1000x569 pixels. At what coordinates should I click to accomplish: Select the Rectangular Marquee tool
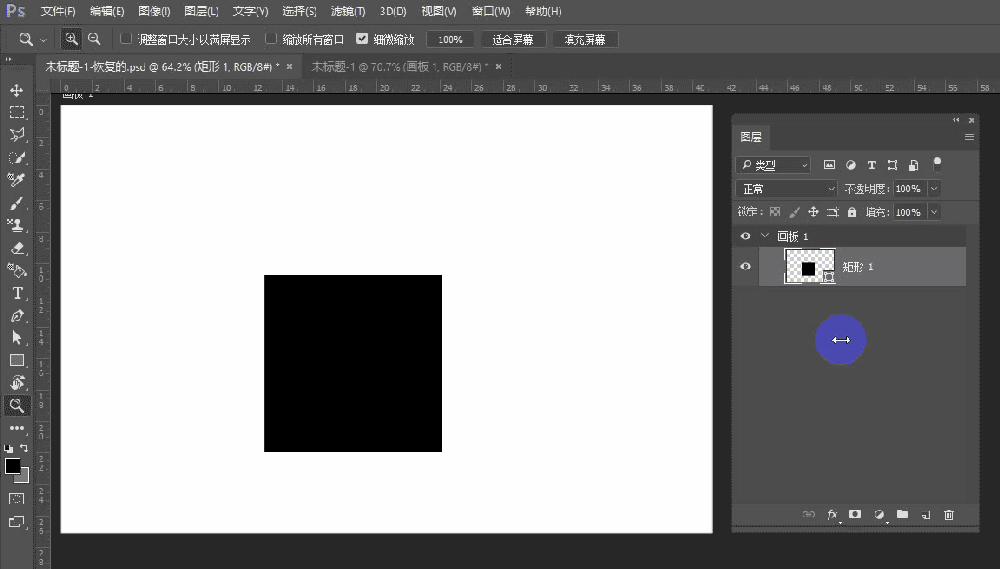17,112
